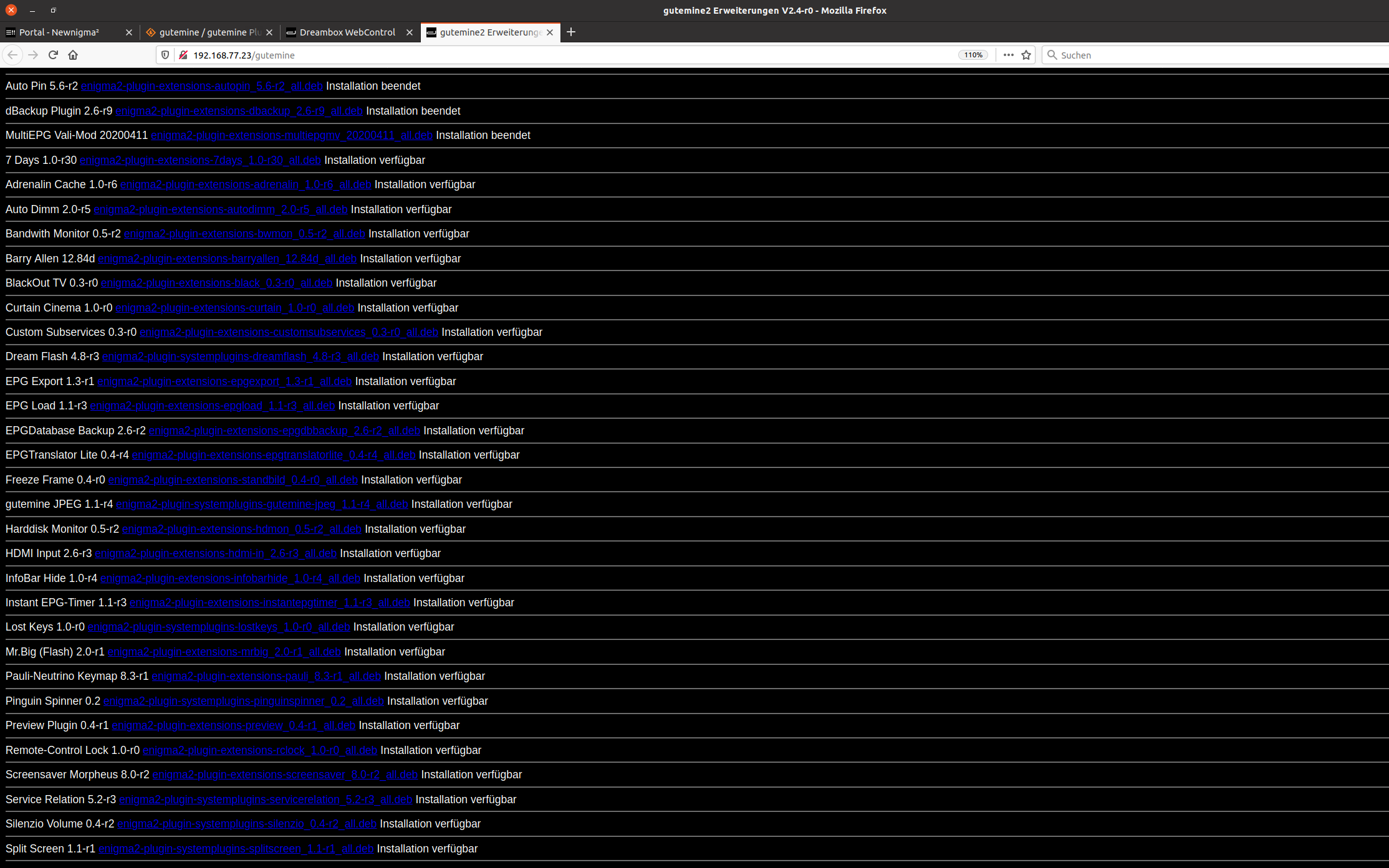Click the insecure connection padlock icon
The height and width of the screenshot is (868, 1389).
(x=183, y=55)
